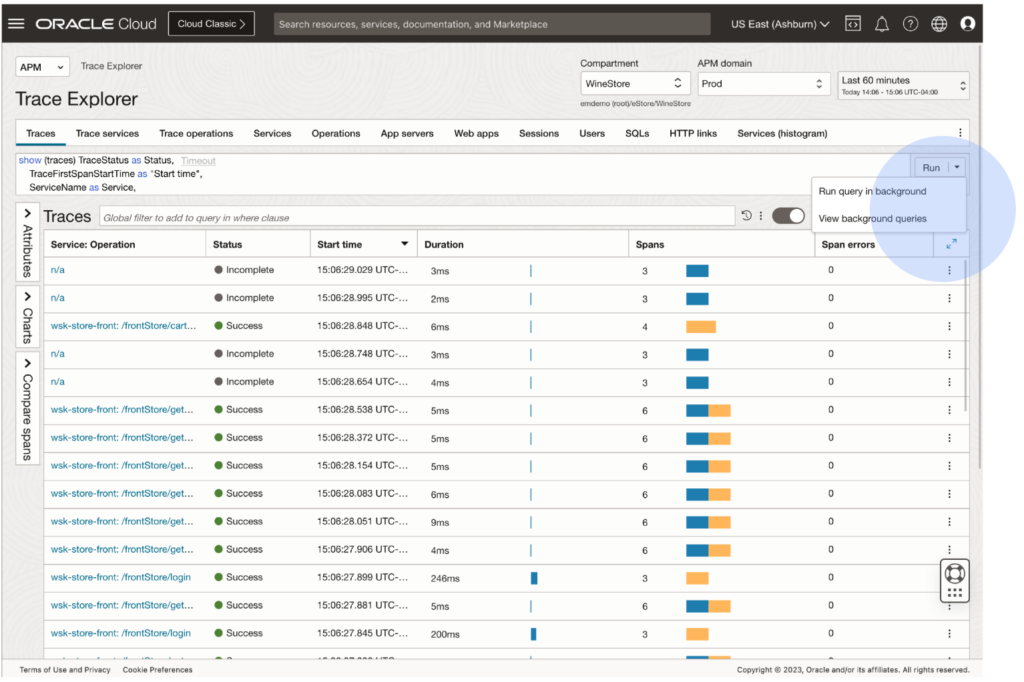This screenshot has width=1024, height=682.
Task: Open the wsk-store-front /frontStore/login trace link
Action: coord(121,577)
